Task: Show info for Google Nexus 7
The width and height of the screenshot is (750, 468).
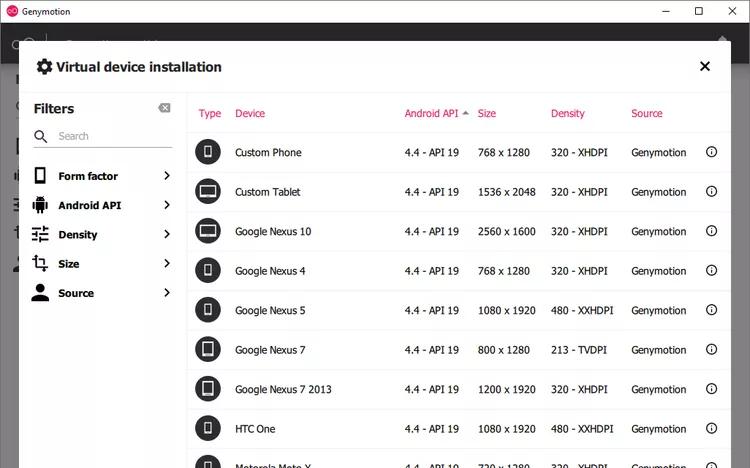Action: coord(711,349)
